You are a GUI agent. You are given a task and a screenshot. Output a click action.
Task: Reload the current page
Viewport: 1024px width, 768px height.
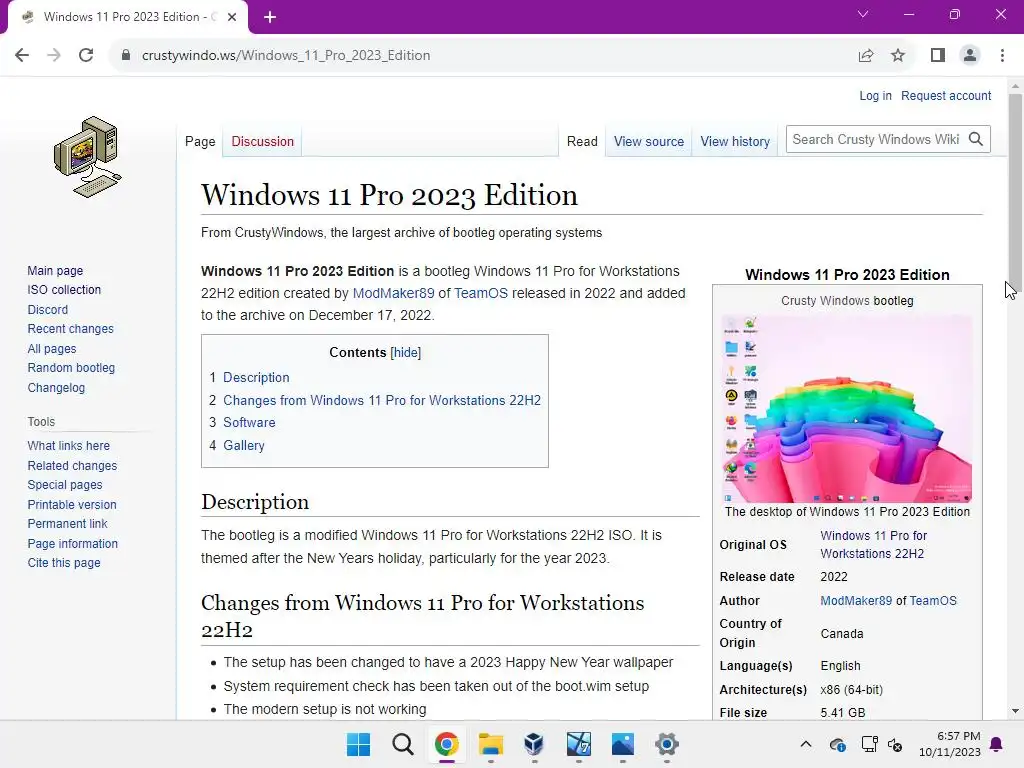pos(86,56)
